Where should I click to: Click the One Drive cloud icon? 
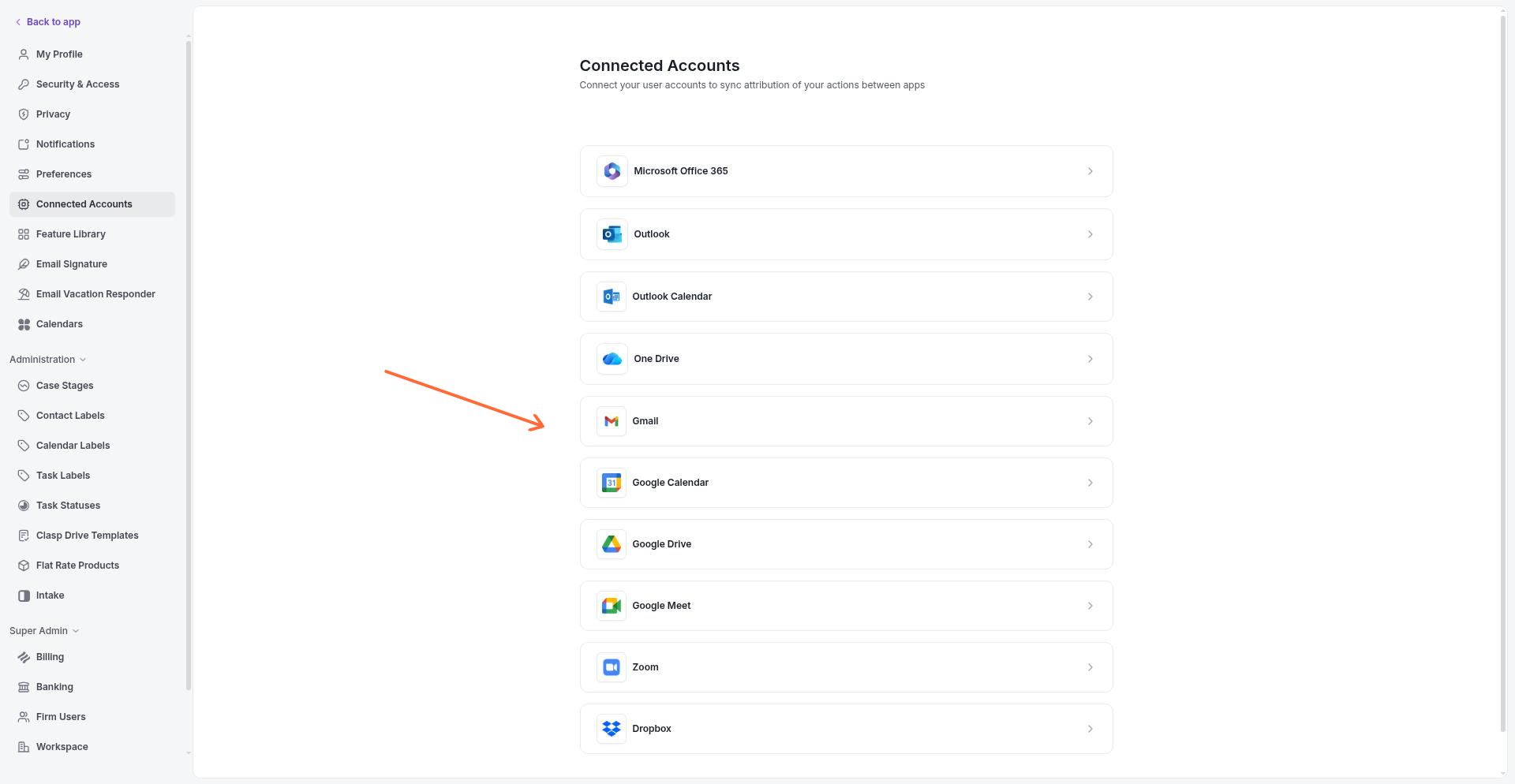(612, 359)
